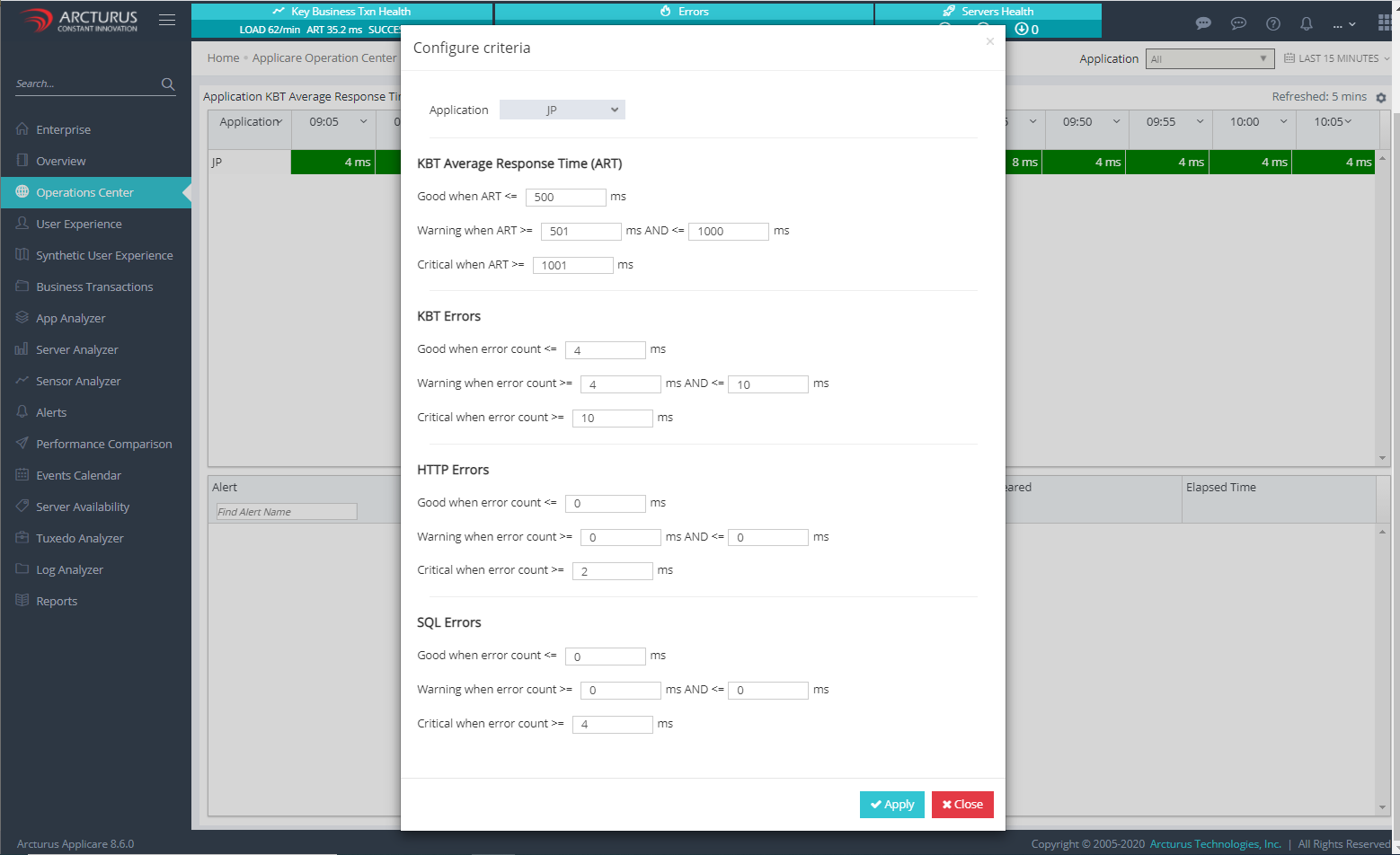Screen dimensions: 1400x855
Task: Open the apps grid icon
Action: [1385, 23]
